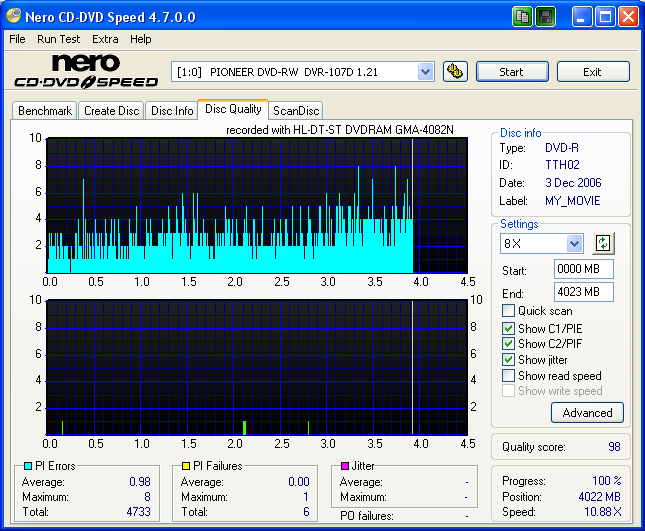Image resolution: width=645 pixels, height=531 pixels.
Task: Open the File menu
Action: pos(17,39)
